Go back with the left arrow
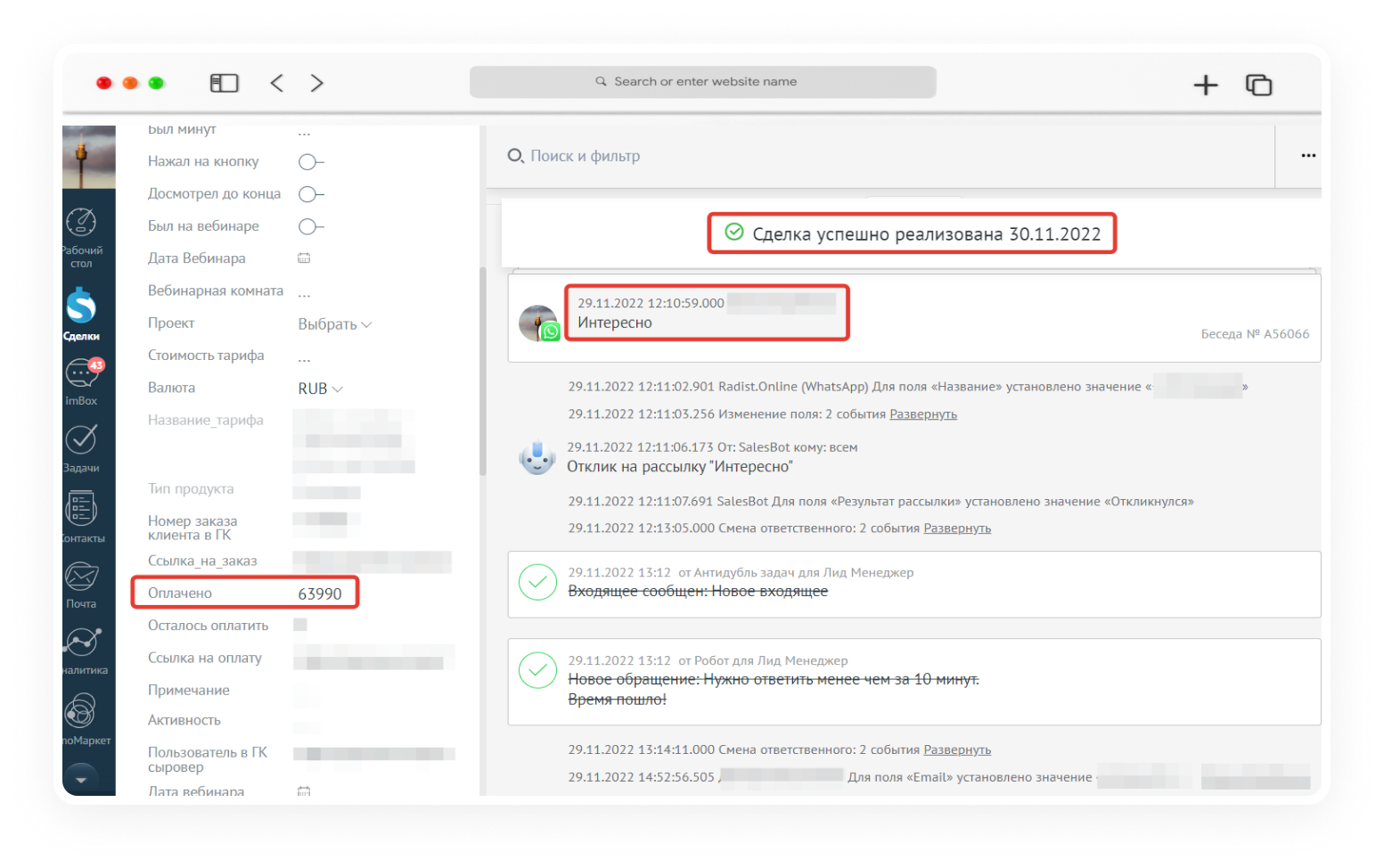 pyautogui.click(x=276, y=83)
